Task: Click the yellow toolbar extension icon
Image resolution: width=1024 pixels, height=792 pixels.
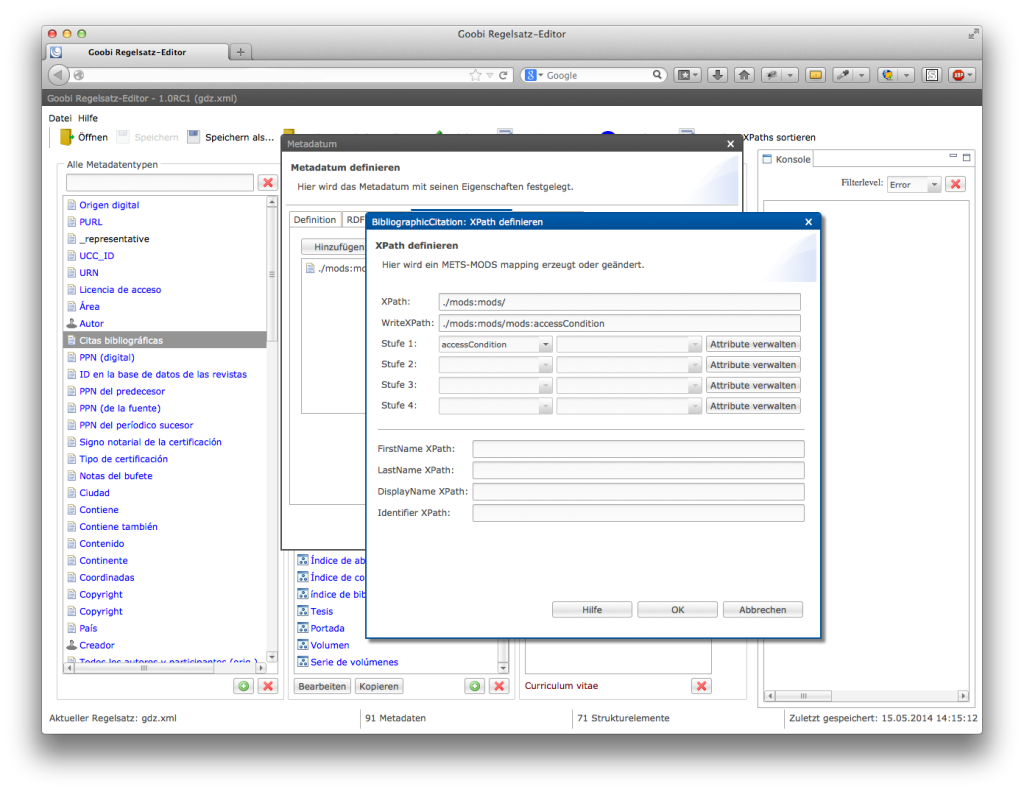Action: tap(816, 75)
